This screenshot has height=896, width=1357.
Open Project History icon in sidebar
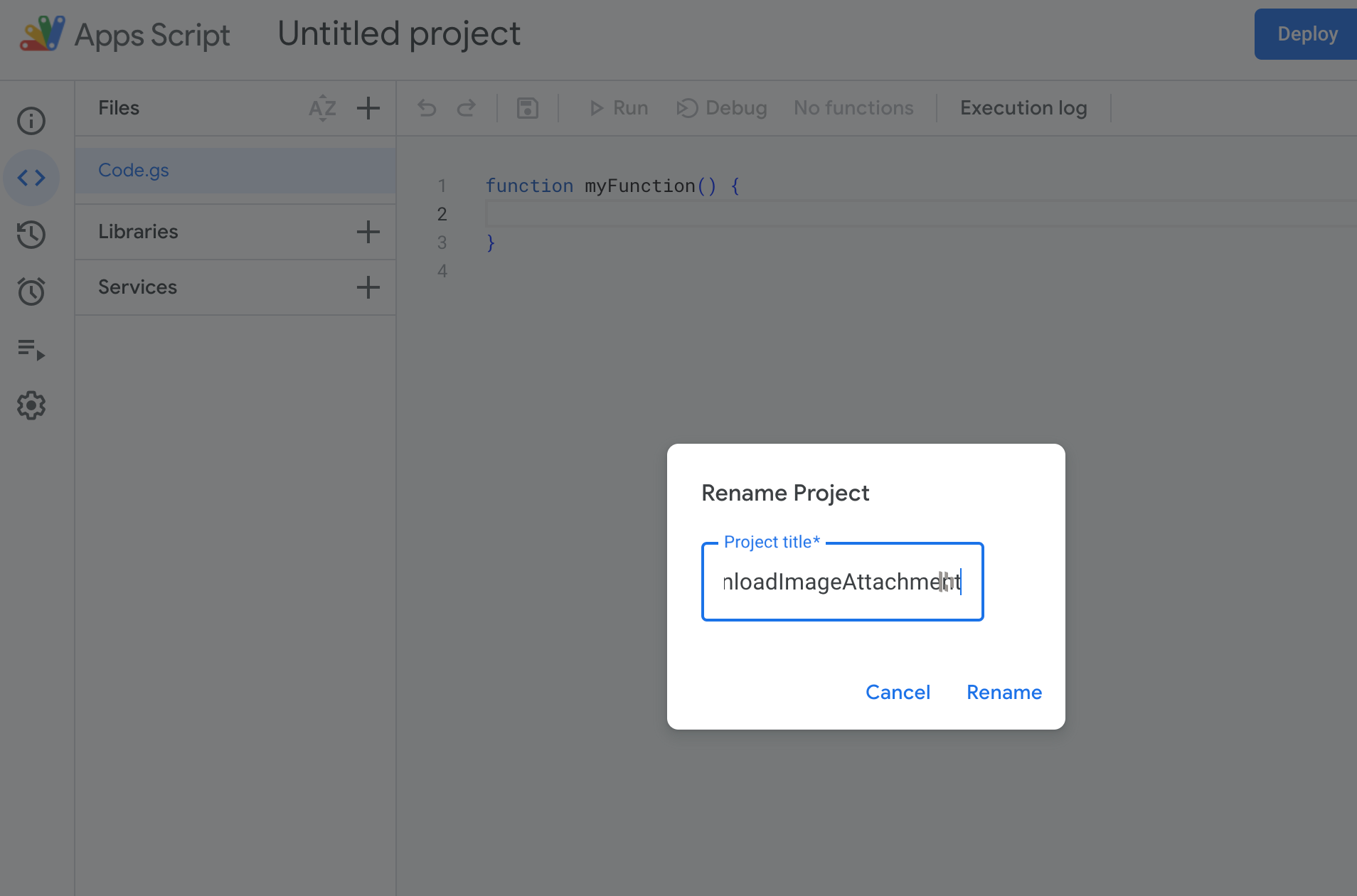(31, 235)
